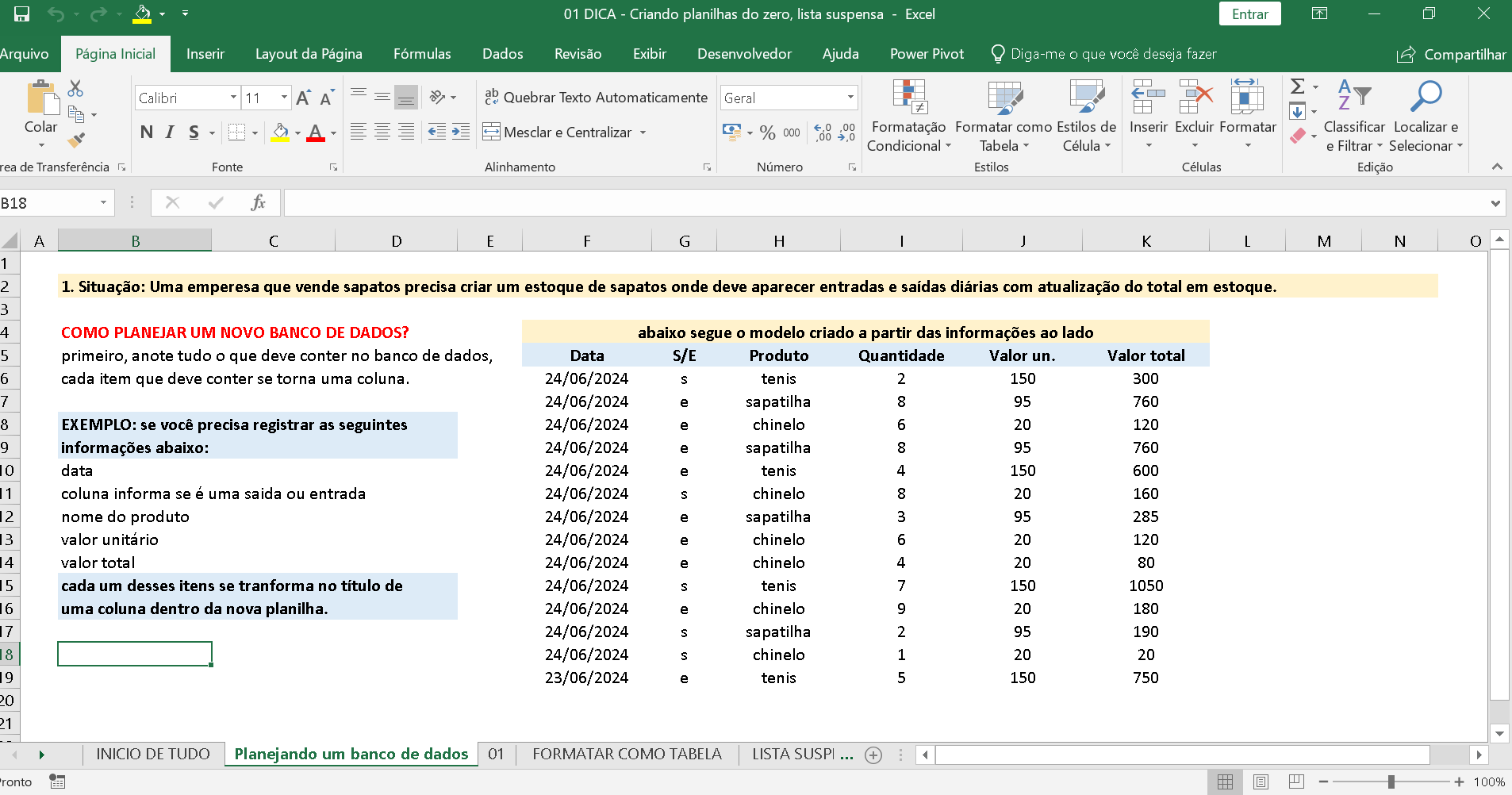
Task: Center text horizontally in cell
Action: tap(382, 132)
